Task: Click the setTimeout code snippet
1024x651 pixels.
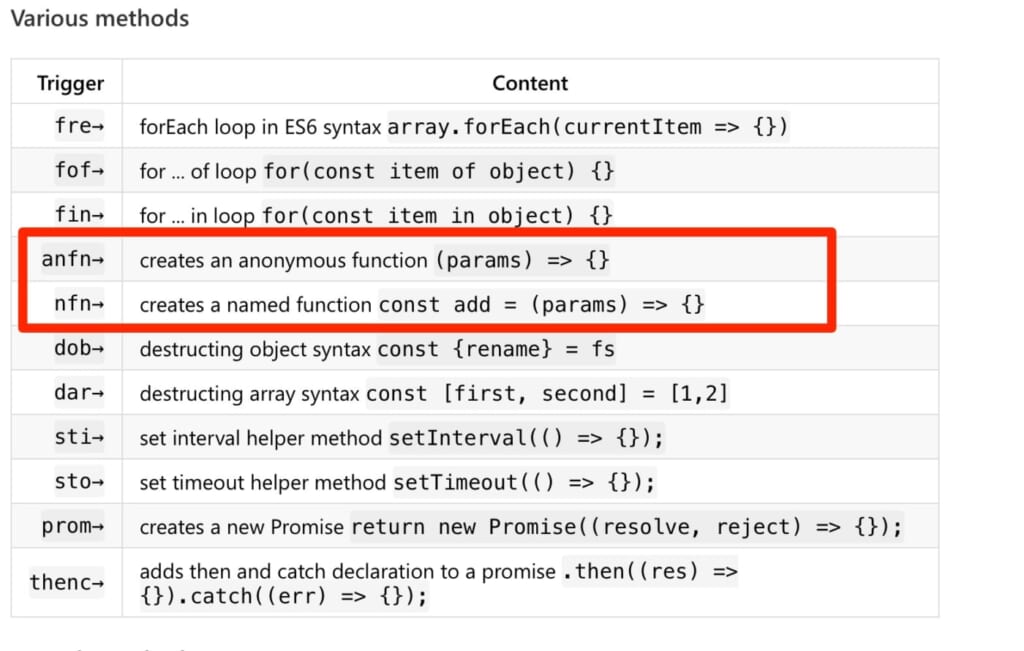Action: (x=524, y=483)
